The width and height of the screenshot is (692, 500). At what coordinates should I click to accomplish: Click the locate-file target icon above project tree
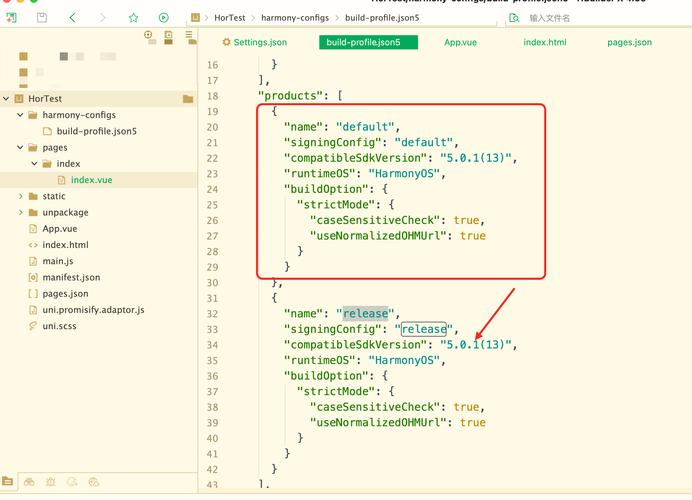point(148,35)
